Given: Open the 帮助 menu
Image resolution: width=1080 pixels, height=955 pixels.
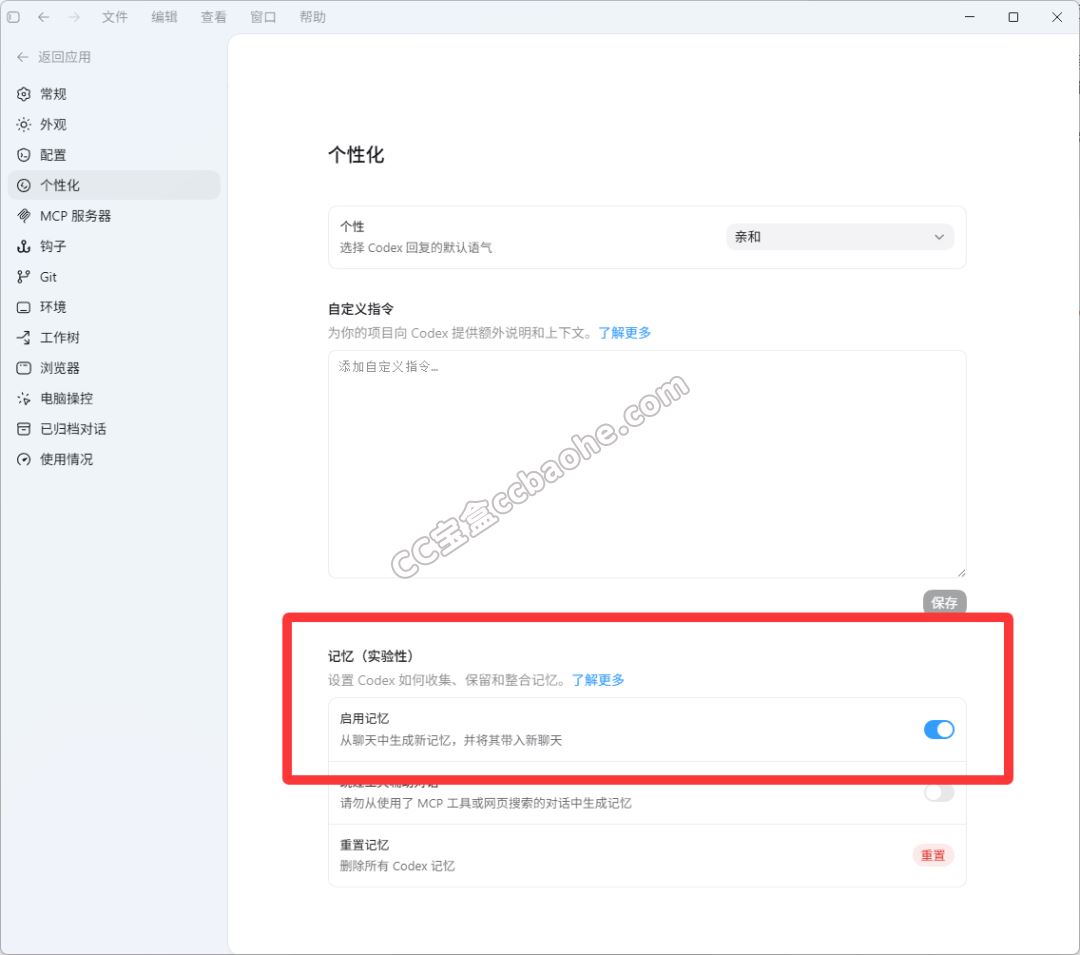Looking at the screenshot, I should (312, 17).
